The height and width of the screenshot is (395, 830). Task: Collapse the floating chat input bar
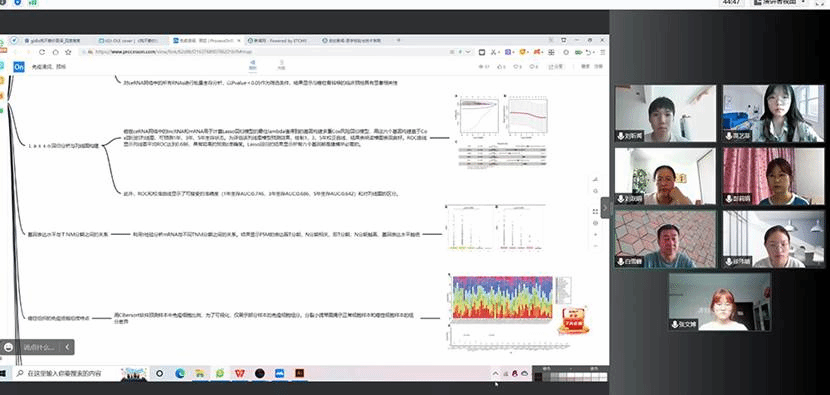(x=67, y=347)
